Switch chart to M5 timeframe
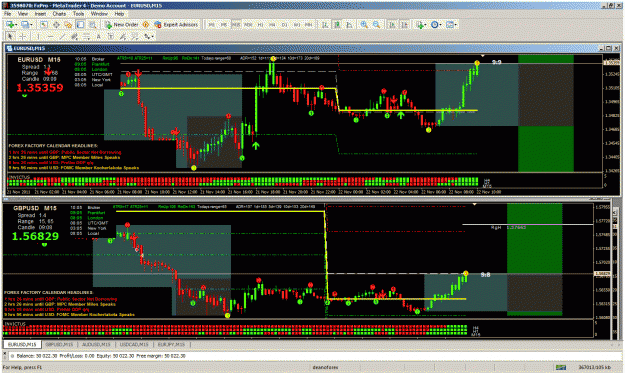The width and height of the screenshot is (625, 373). point(224,25)
